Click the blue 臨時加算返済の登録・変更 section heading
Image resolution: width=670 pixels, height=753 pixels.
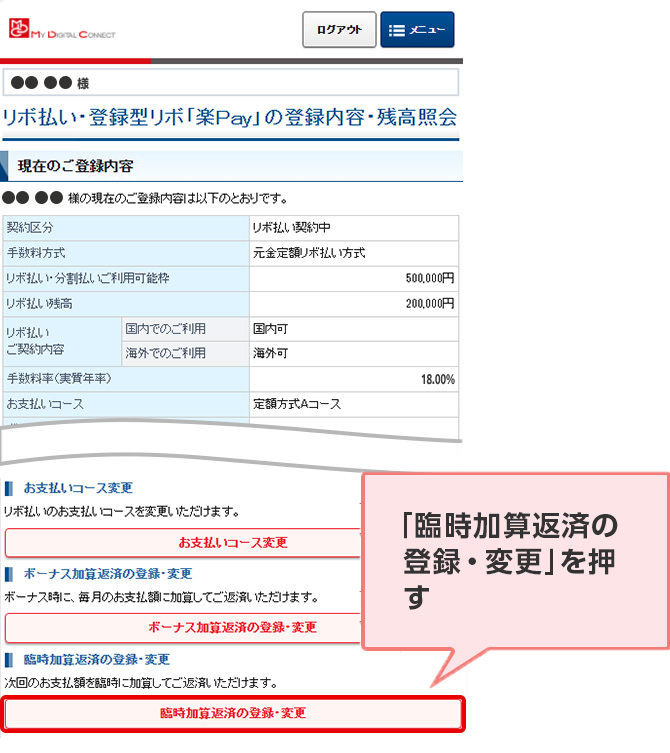97,660
